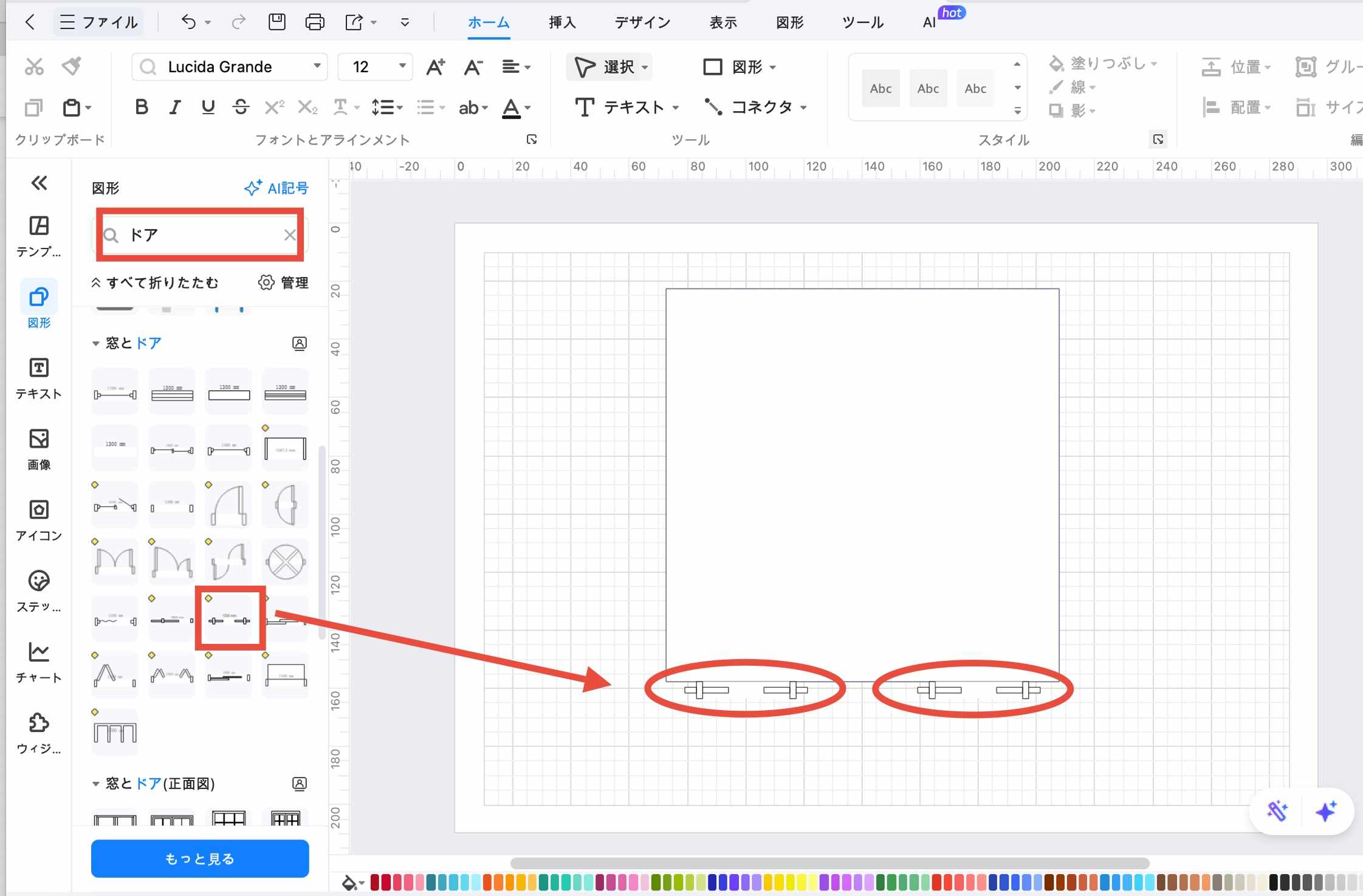Click the format painter icon
Viewport: 1363px width, 896px height.
(x=72, y=66)
